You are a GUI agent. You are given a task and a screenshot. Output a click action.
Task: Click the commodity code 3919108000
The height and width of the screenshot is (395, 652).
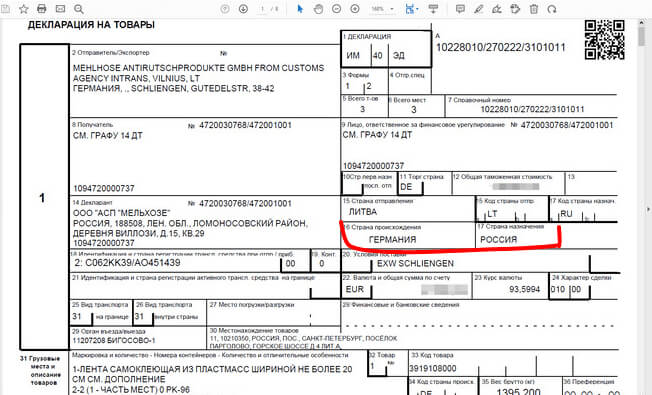[x=433, y=368]
